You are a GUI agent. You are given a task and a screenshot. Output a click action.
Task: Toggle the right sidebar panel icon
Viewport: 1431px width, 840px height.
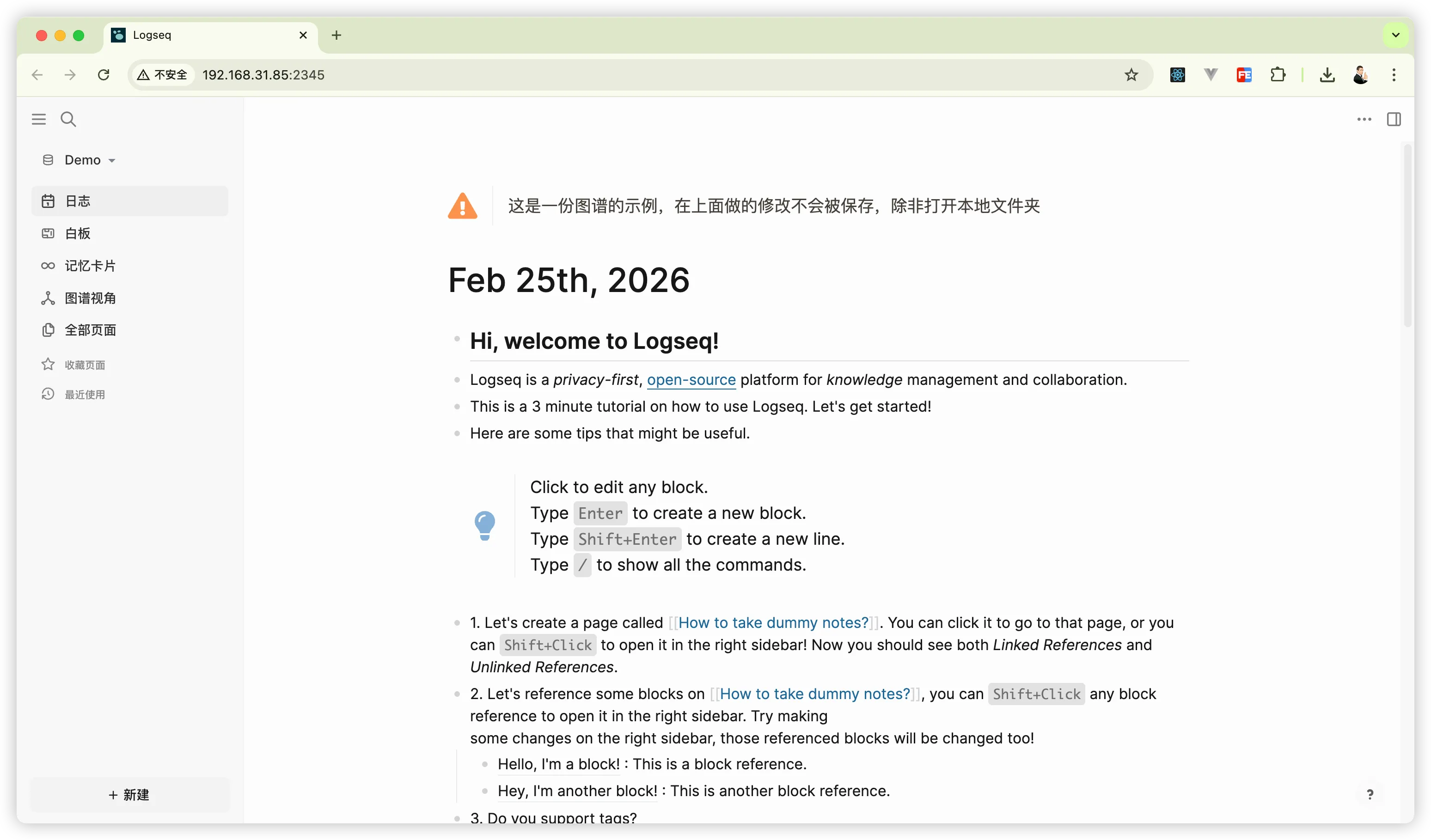[x=1394, y=119]
